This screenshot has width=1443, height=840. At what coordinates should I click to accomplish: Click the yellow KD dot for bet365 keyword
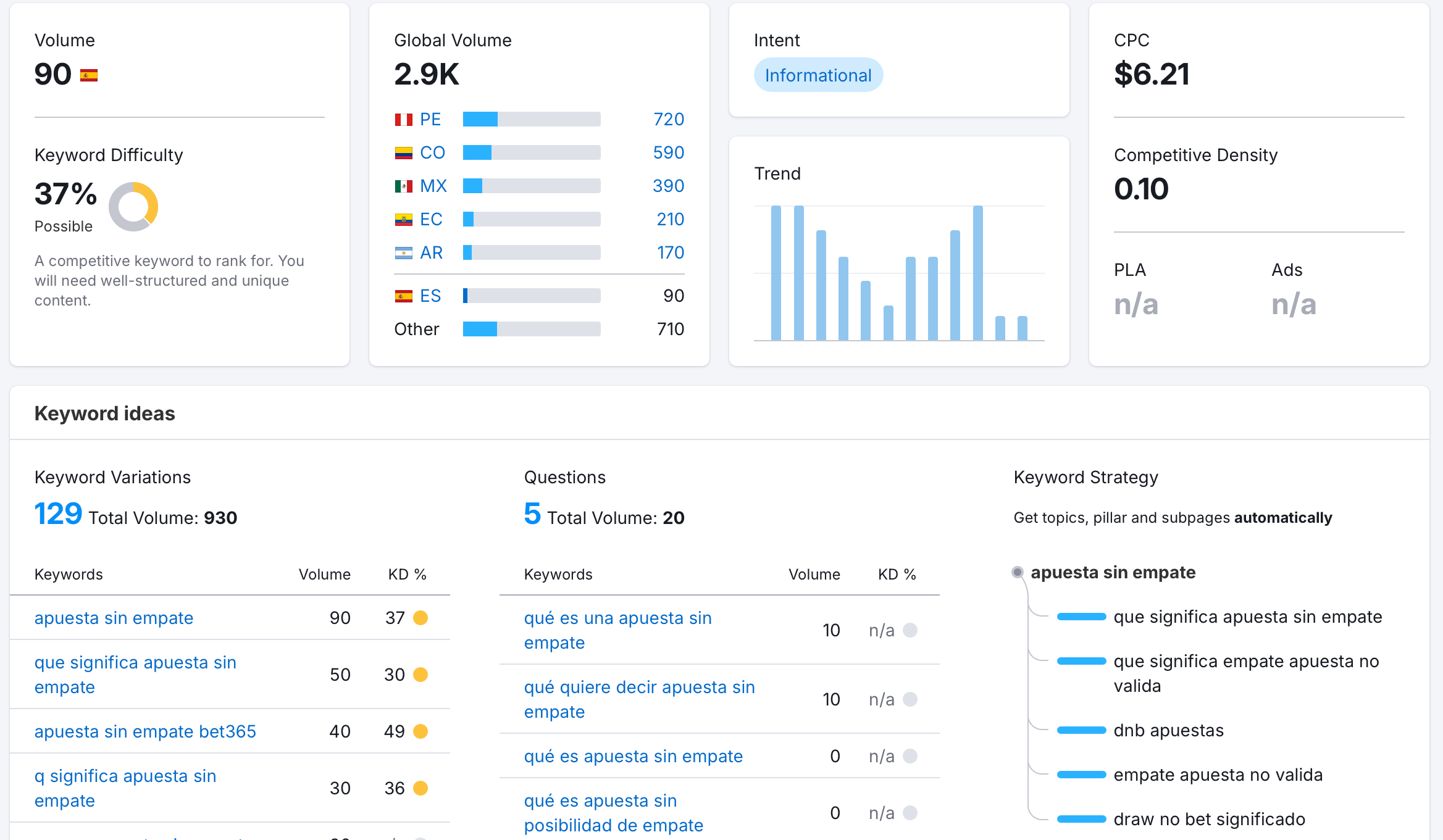(x=420, y=731)
